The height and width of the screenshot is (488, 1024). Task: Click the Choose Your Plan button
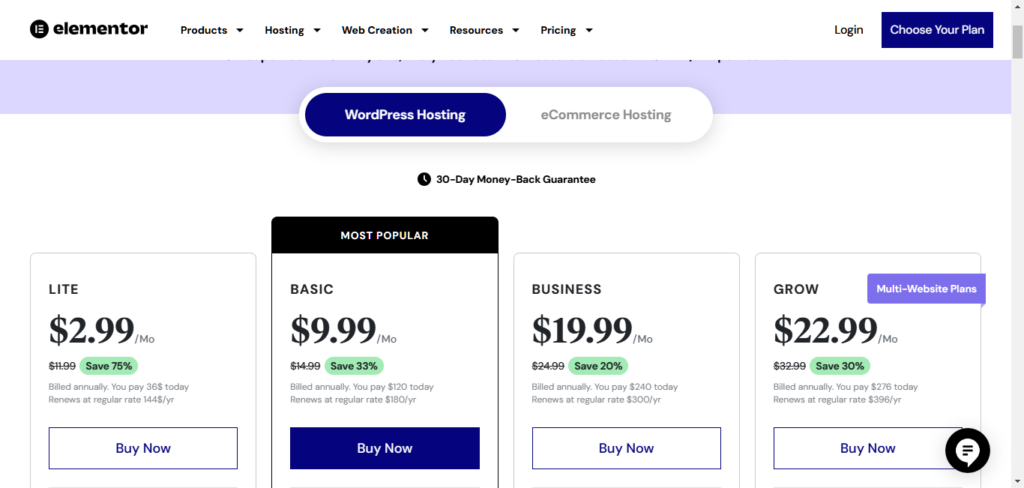(x=937, y=30)
